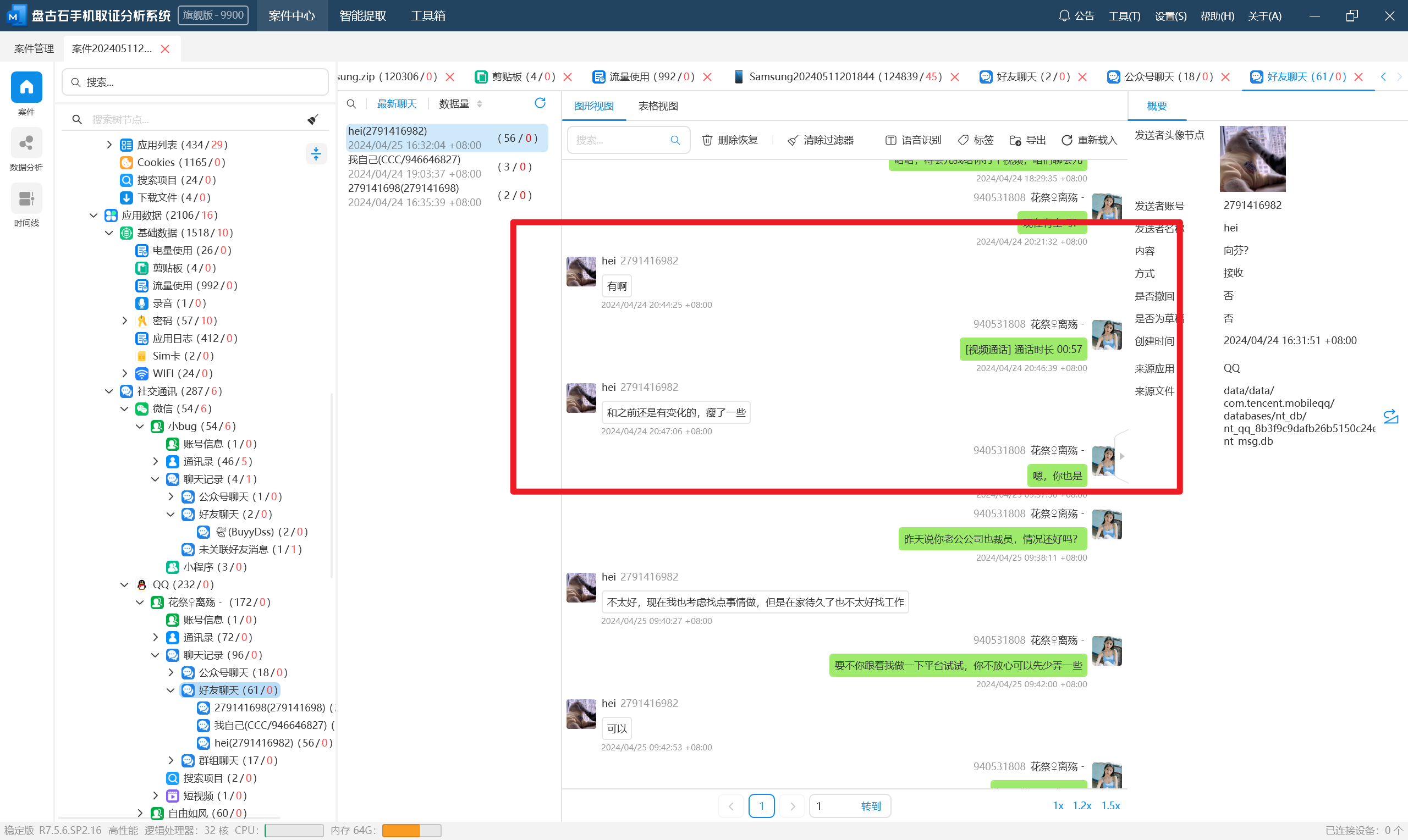1408x840 pixels.
Task: Click the refresh icon above chat list
Action: tap(540, 103)
